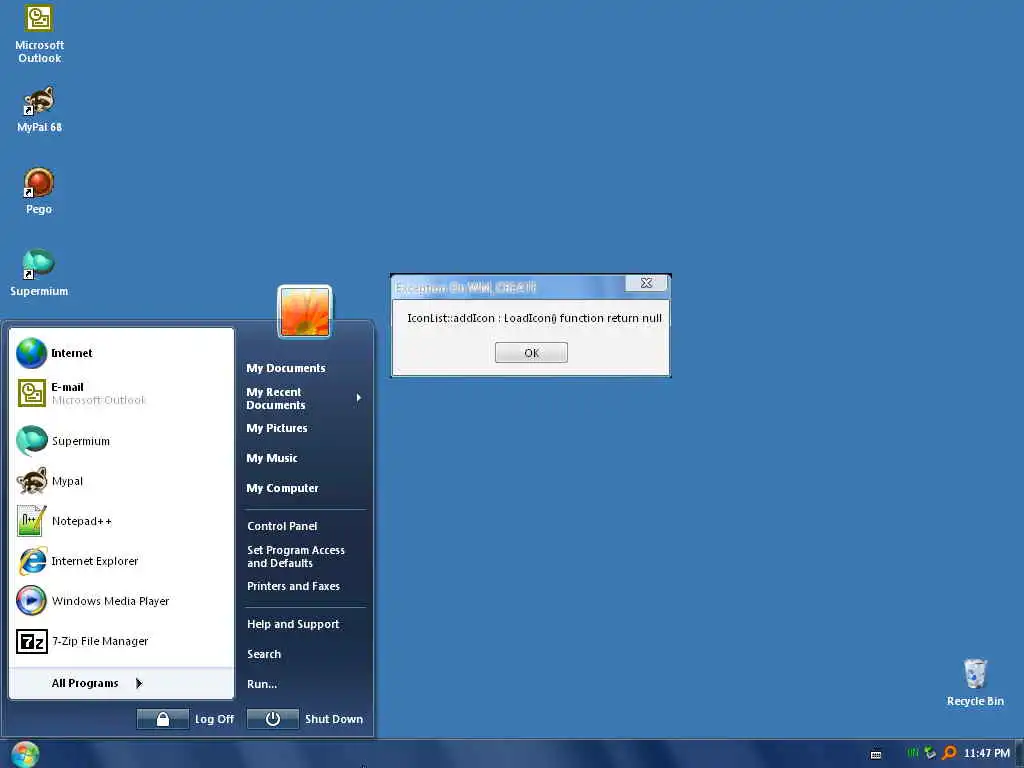Open Search from the Start menu
This screenshot has height=768, width=1024.
click(264, 654)
